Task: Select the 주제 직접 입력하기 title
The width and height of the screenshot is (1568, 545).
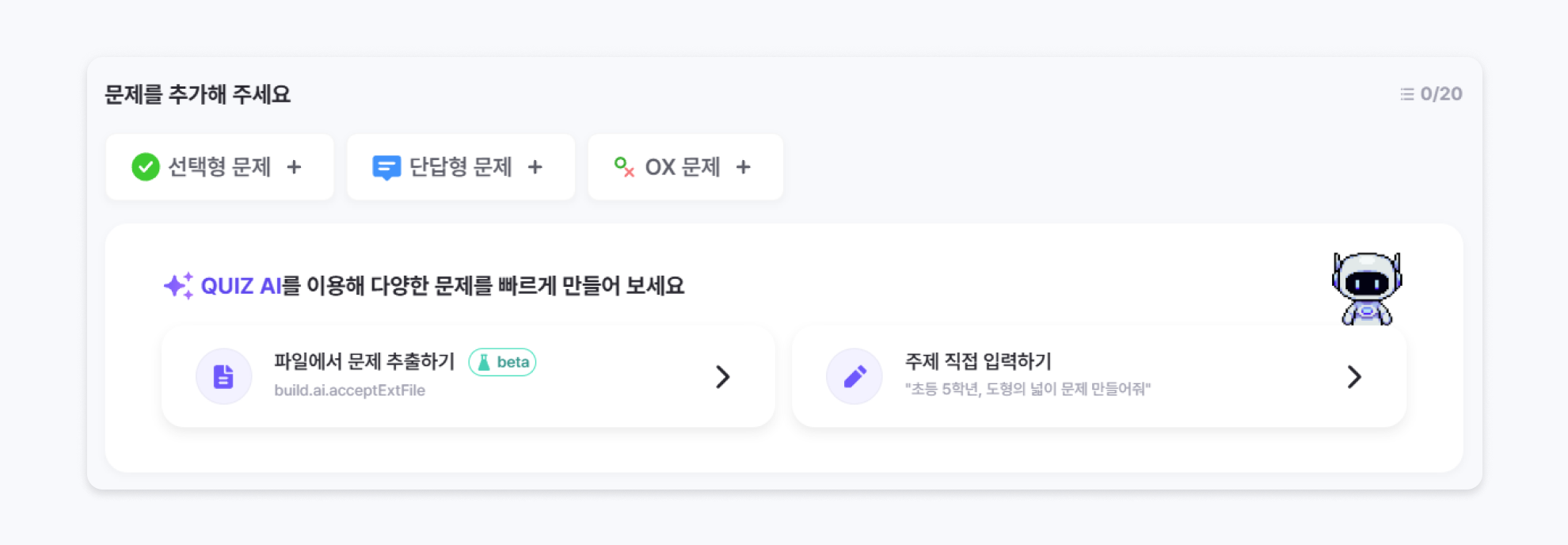Action: [978, 362]
